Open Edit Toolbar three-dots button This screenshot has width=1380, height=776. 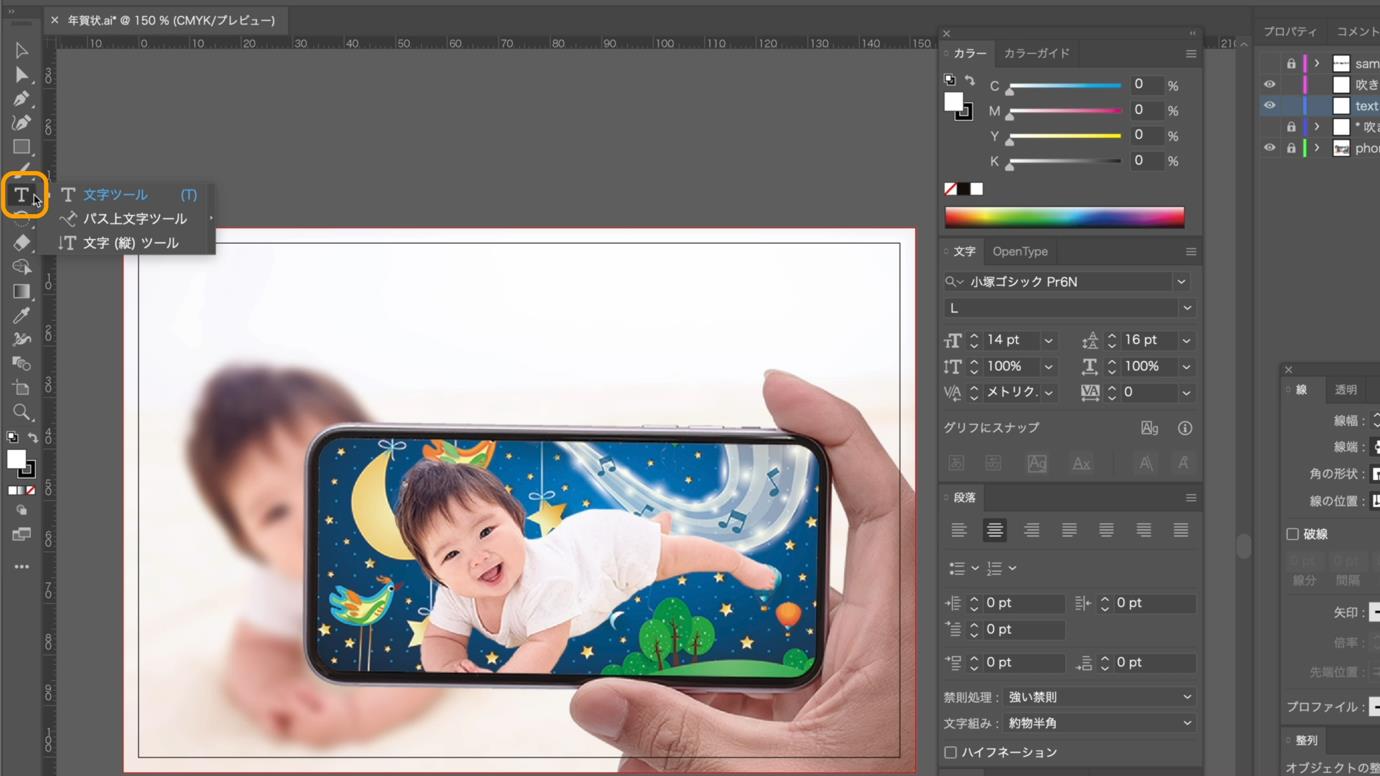(21, 567)
